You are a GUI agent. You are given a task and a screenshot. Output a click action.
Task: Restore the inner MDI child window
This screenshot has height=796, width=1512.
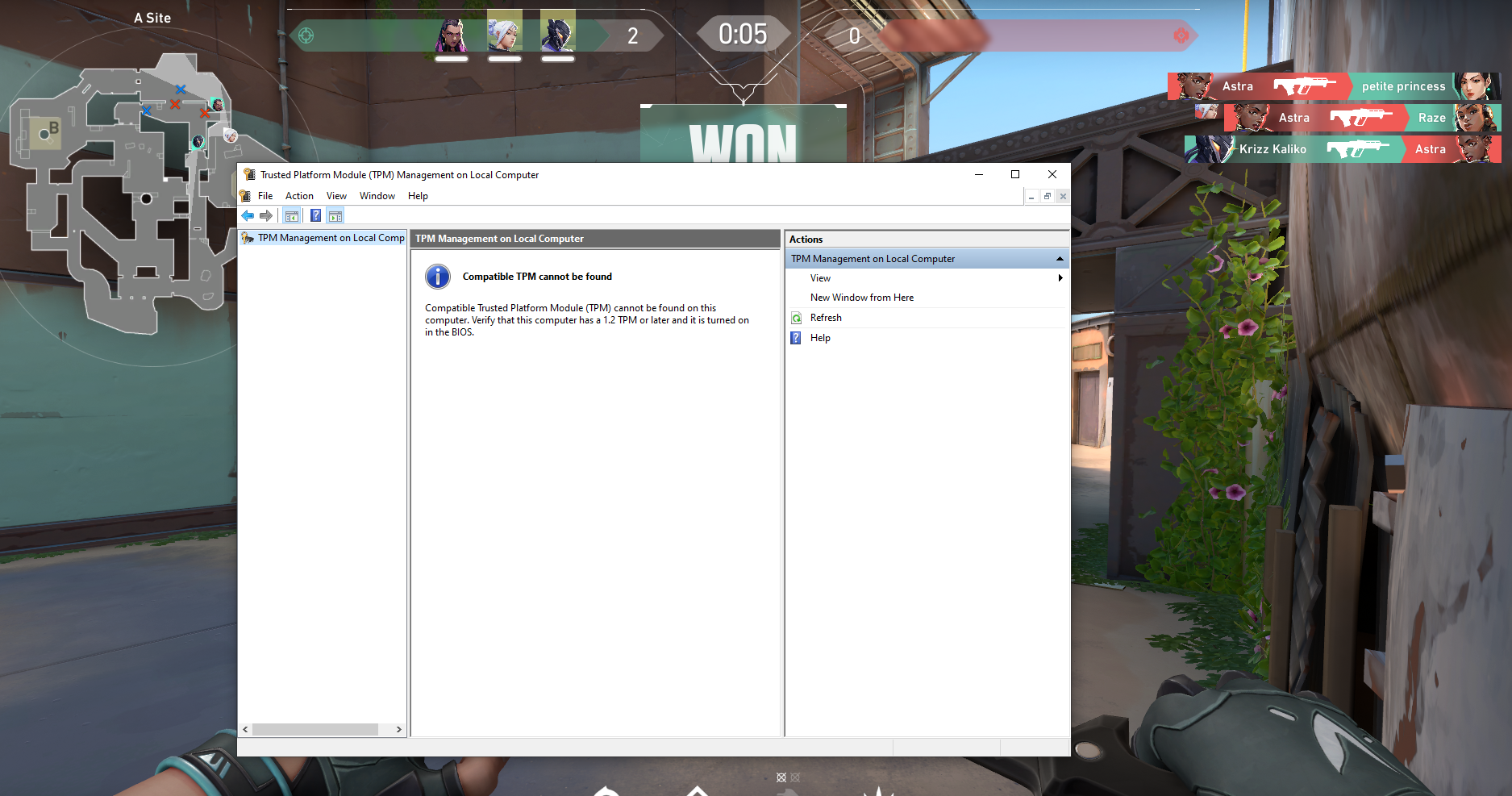tap(1047, 196)
